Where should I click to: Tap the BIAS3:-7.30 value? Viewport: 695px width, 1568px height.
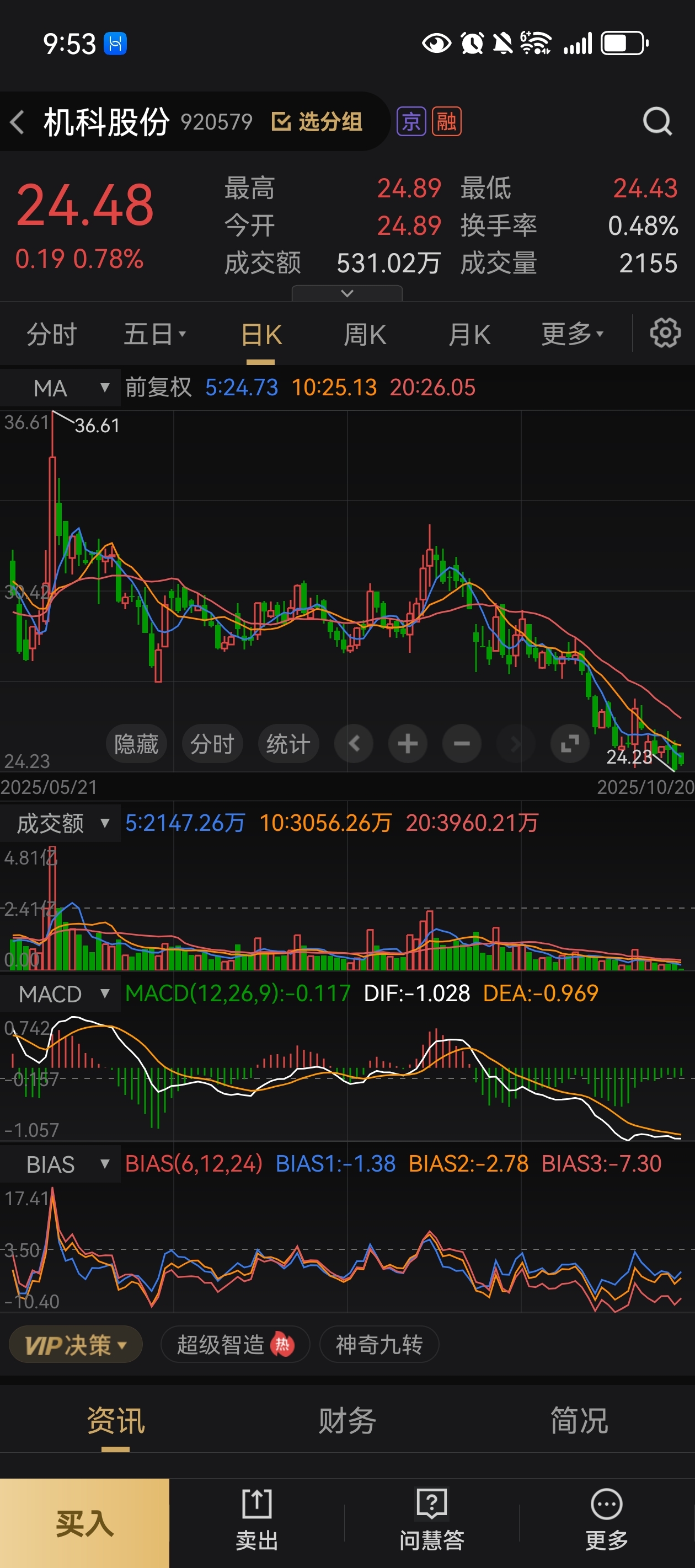point(601,1164)
